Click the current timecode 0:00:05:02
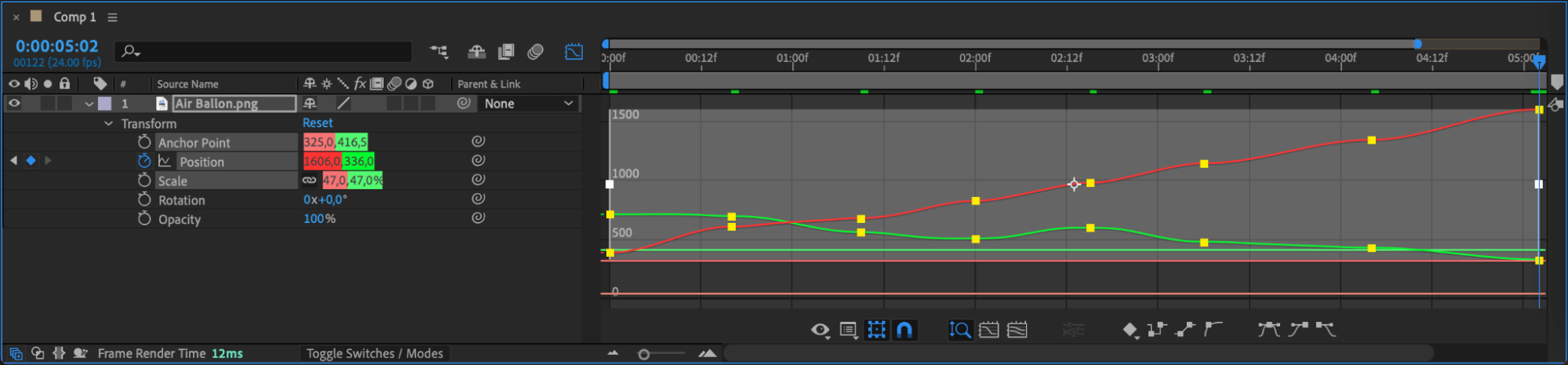 tap(56, 46)
